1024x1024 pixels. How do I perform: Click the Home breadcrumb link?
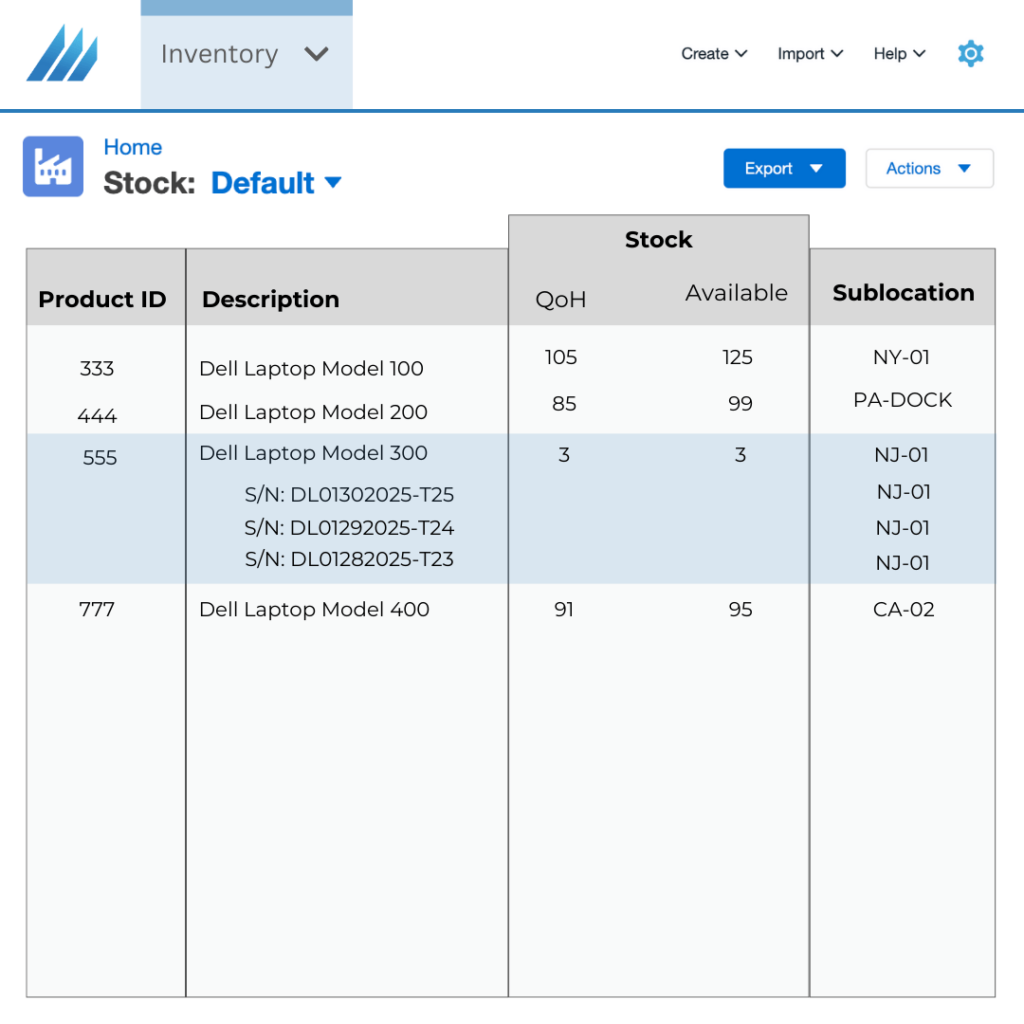tap(133, 147)
